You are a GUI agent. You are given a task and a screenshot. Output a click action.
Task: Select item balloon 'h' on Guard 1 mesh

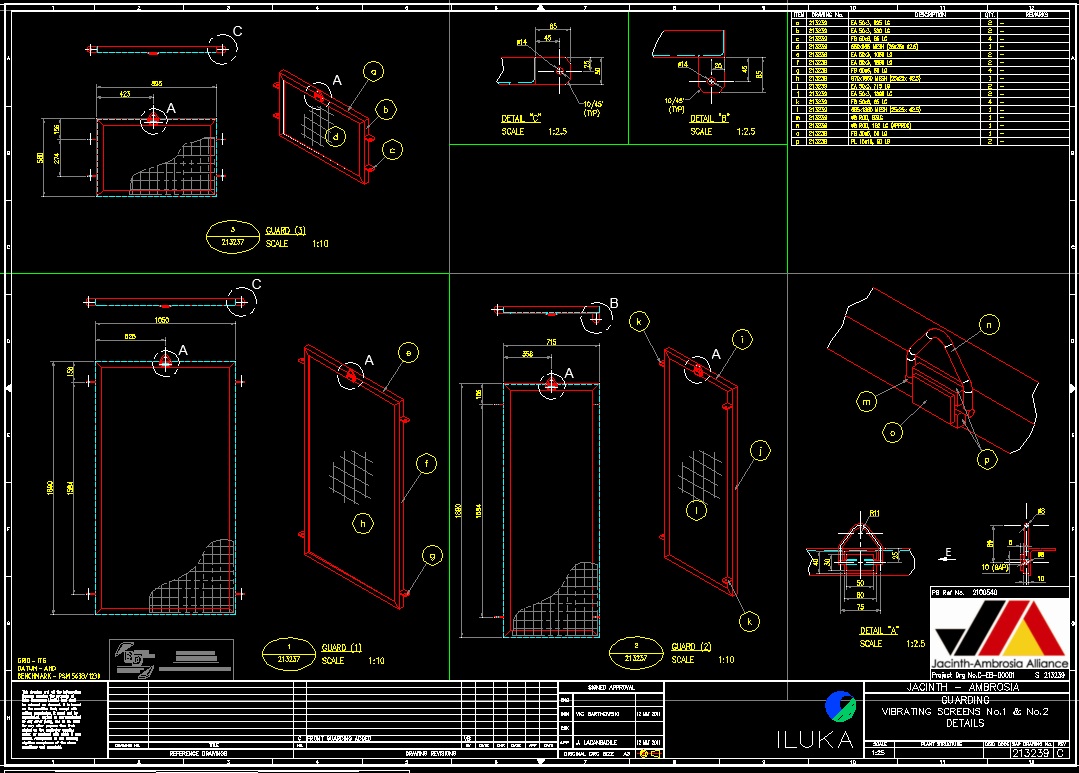(361, 522)
